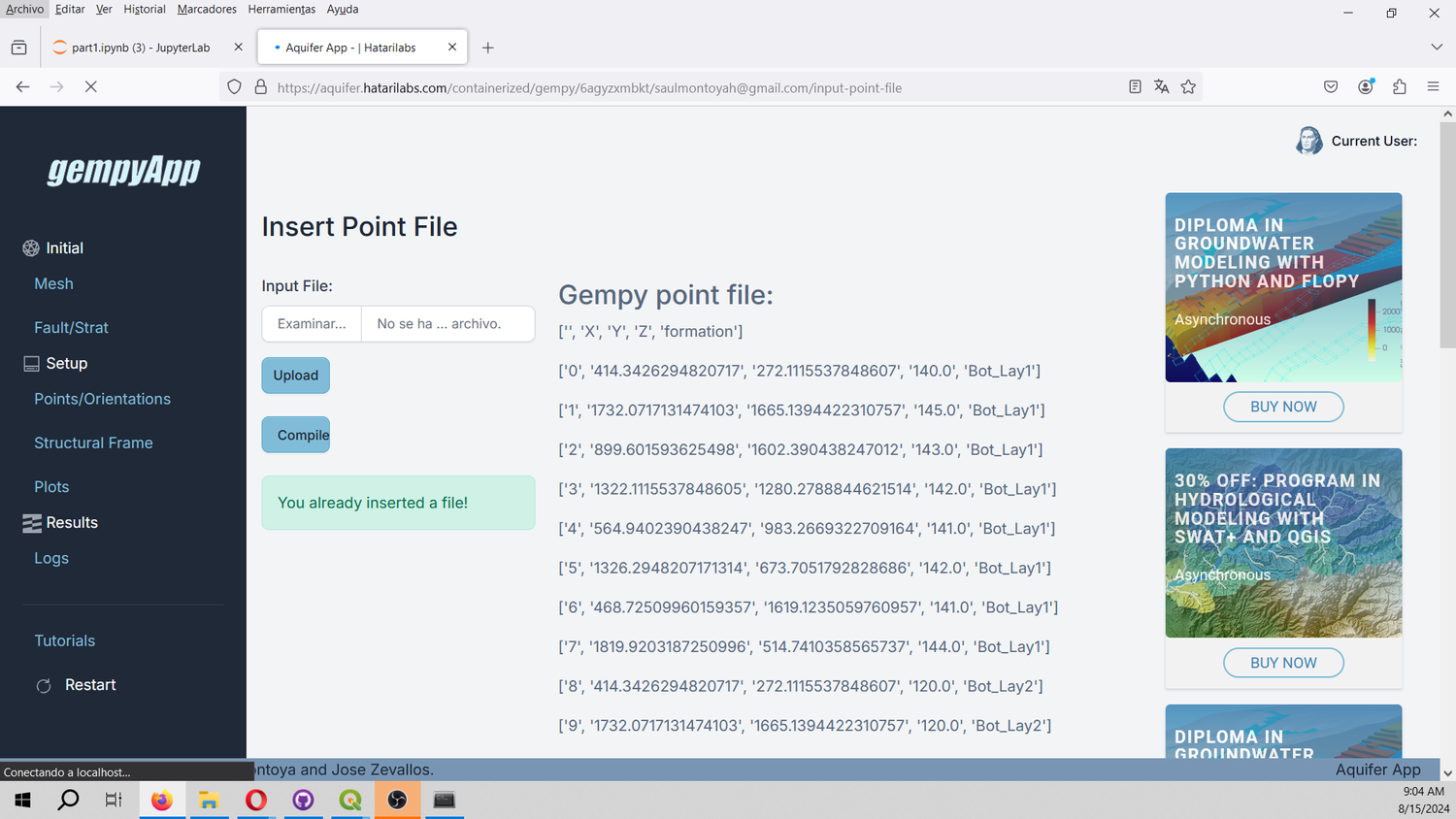1456x819 pixels.
Task: Click the Upload button
Action: click(x=295, y=375)
